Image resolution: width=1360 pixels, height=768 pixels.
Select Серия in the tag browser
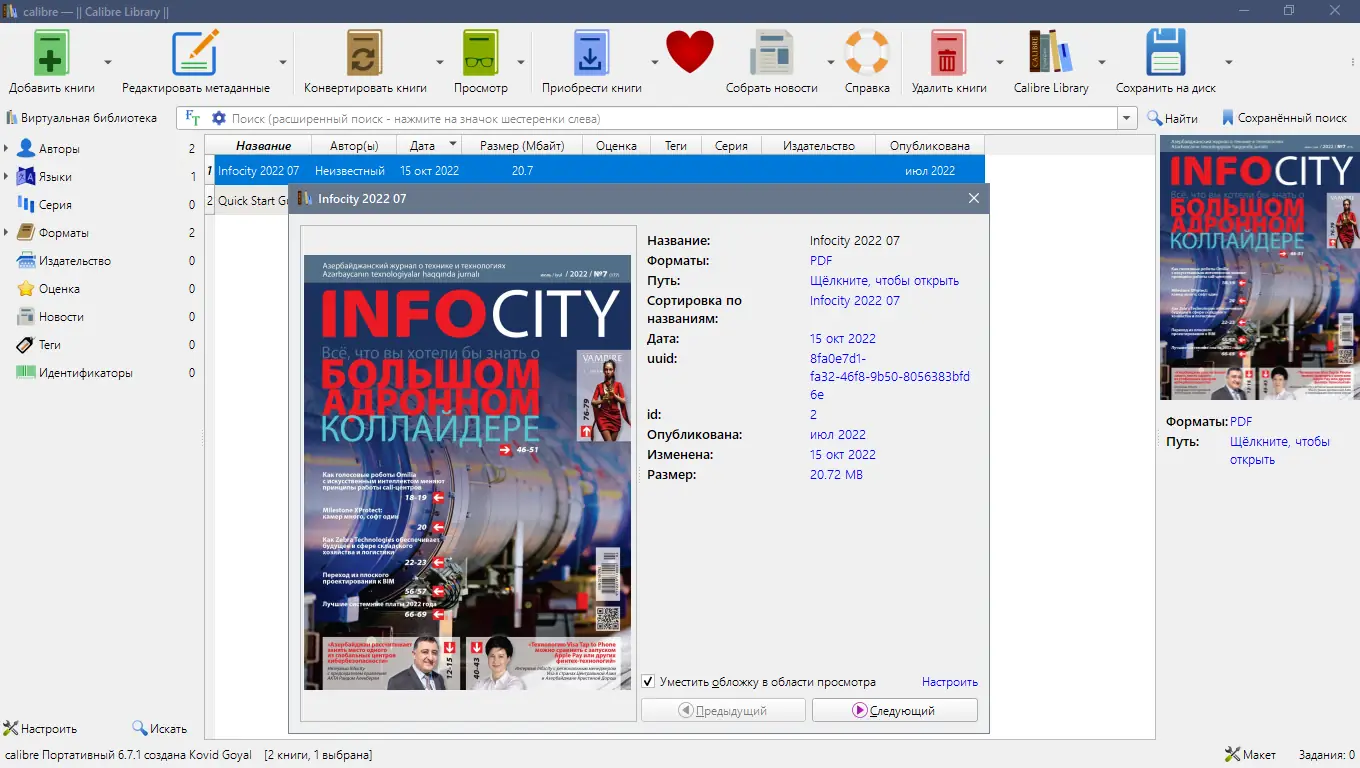[x=55, y=205]
